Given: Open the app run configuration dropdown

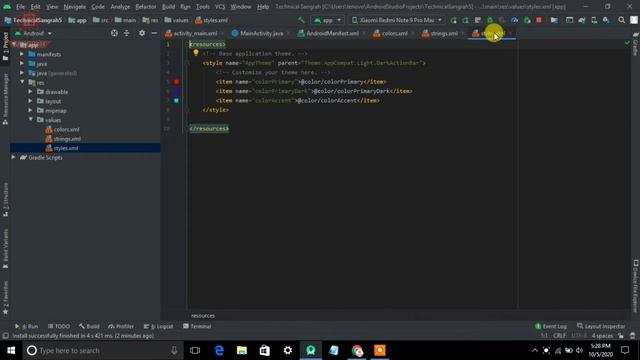Looking at the screenshot, I should coord(327,20).
